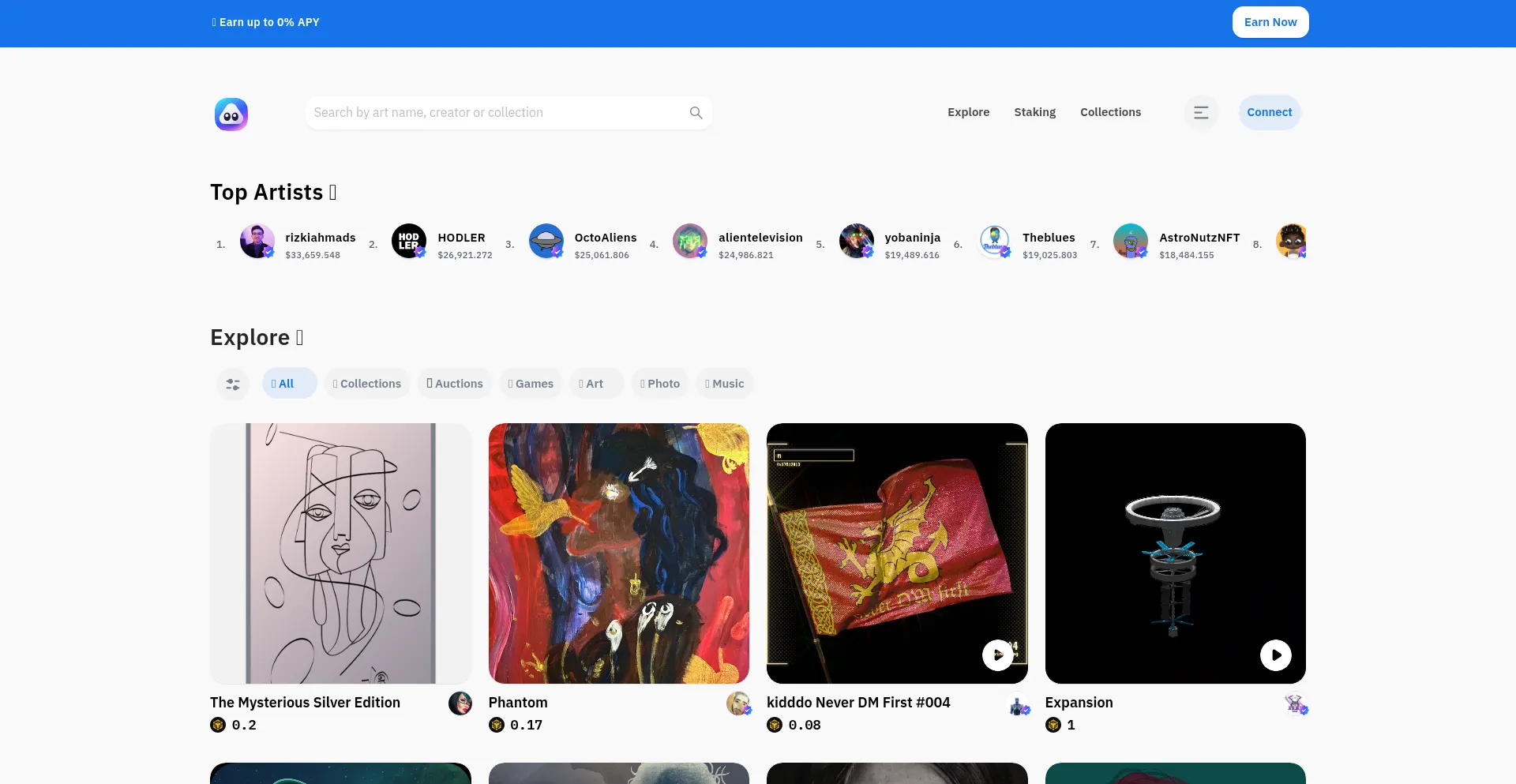Screen dimensions: 1516x784
Task: Click the OctoAliens UFO avatar
Action: click(x=546, y=242)
